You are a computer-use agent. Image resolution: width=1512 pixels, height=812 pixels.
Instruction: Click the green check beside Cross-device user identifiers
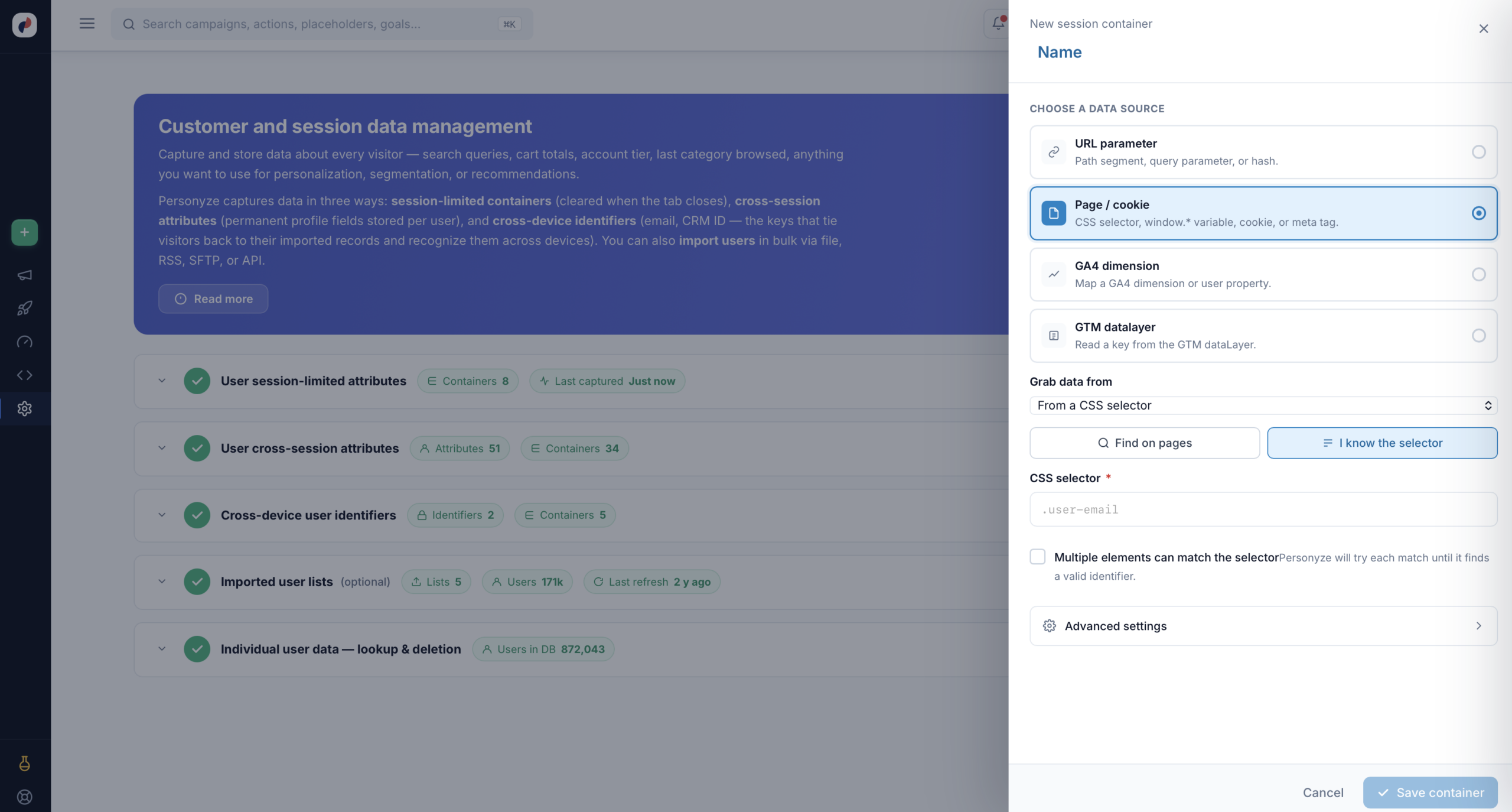197,515
